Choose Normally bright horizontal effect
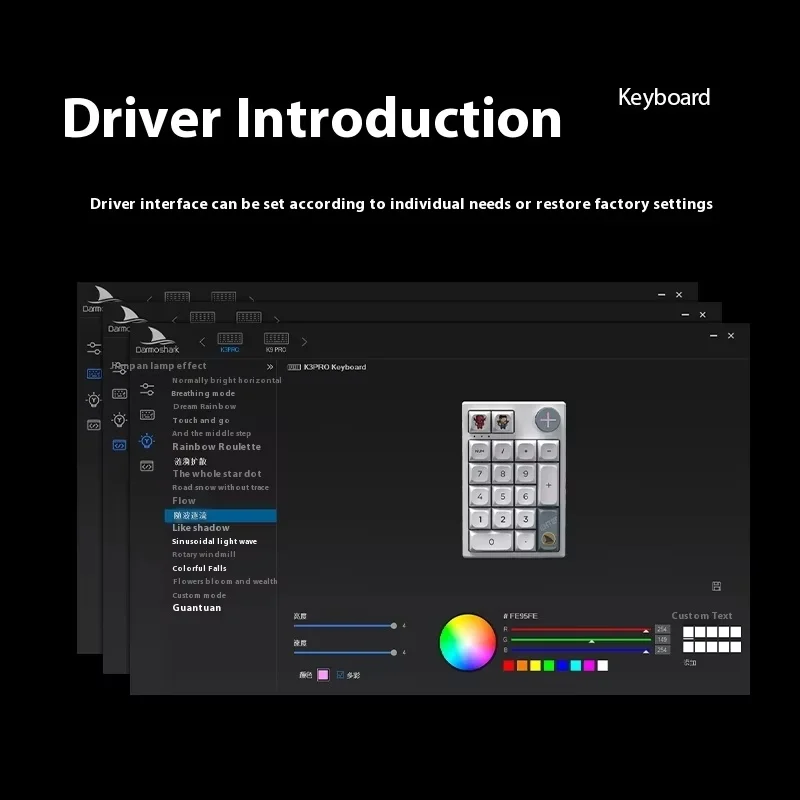The height and width of the screenshot is (800, 800). click(x=227, y=380)
